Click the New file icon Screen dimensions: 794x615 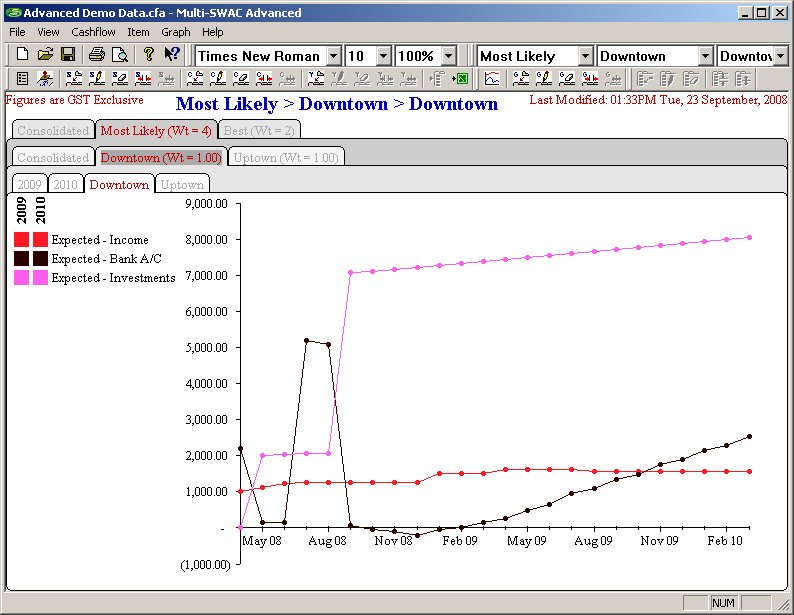pyautogui.click(x=22, y=55)
